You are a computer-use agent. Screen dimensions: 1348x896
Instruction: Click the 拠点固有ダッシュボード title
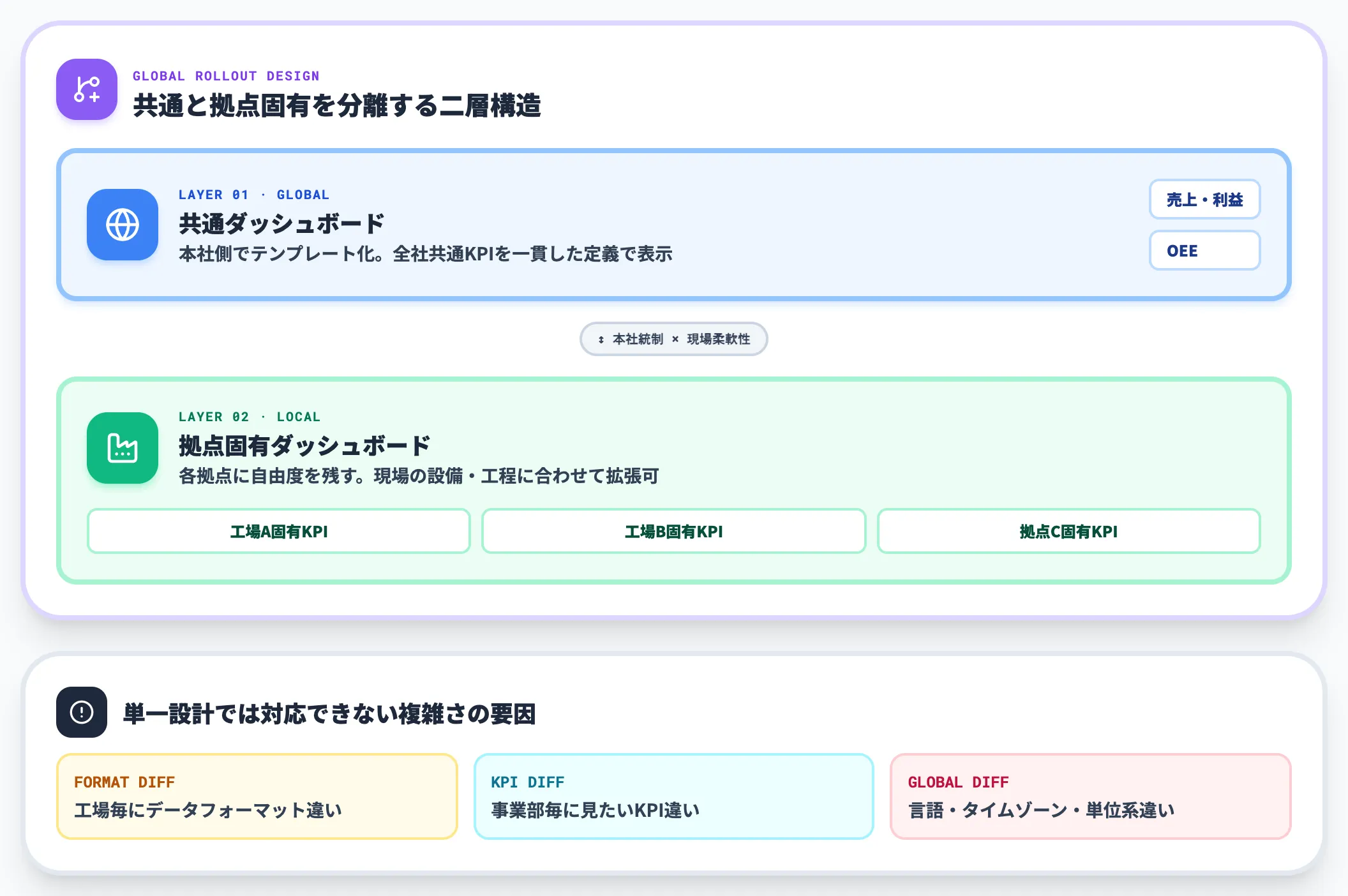pyautogui.click(x=304, y=445)
